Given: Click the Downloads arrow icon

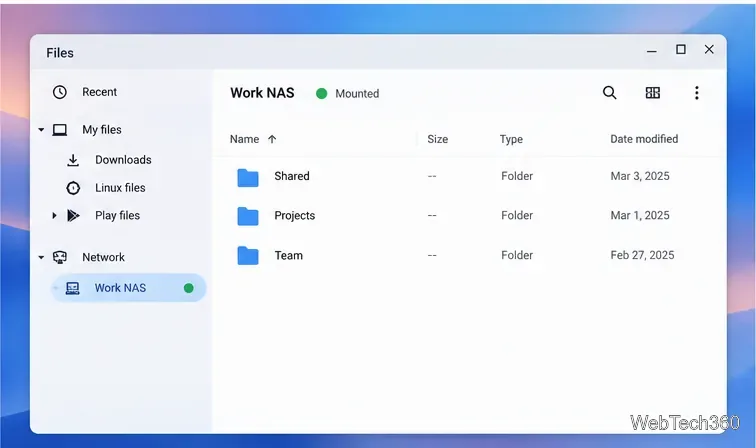Looking at the screenshot, I should 73,160.
